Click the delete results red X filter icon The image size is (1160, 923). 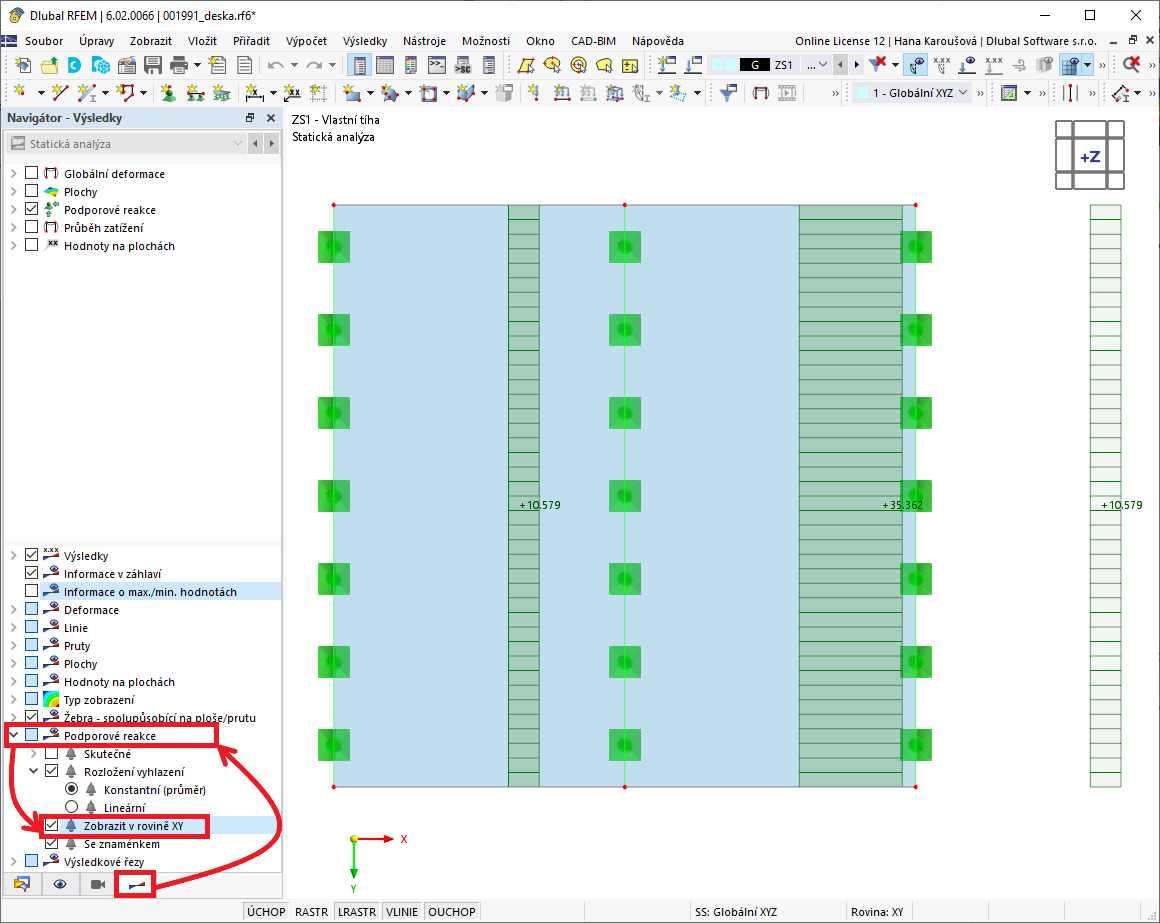(877, 65)
